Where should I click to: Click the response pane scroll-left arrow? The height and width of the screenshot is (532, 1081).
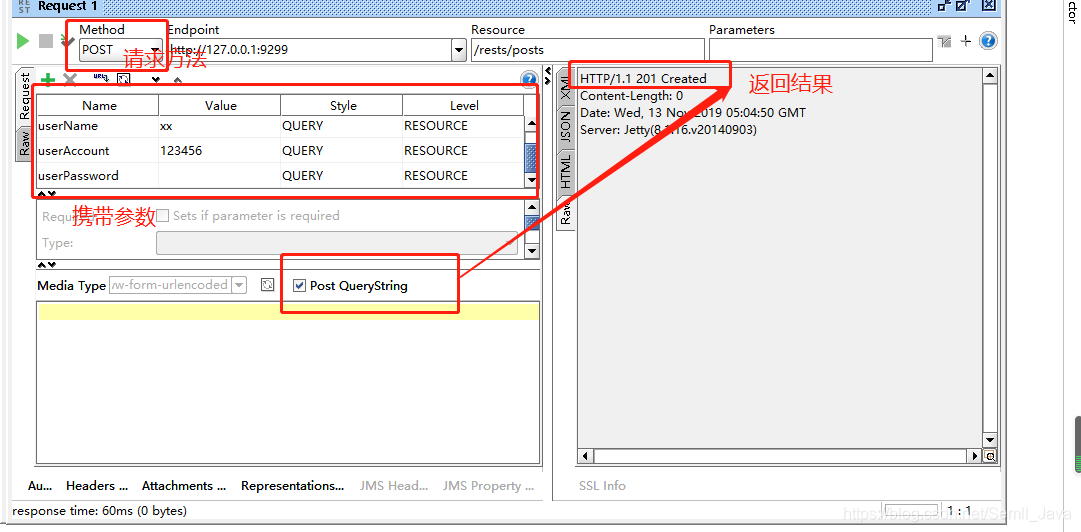pyautogui.click(x=586, y=456)
